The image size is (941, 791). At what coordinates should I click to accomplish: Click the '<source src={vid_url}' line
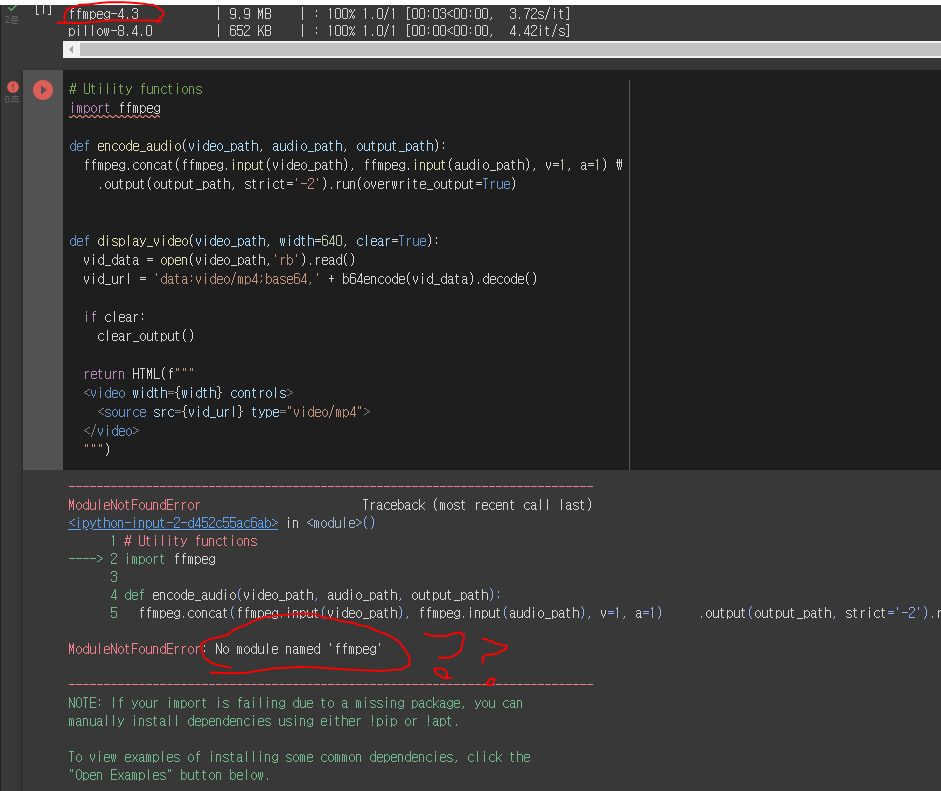click(233, 412)
